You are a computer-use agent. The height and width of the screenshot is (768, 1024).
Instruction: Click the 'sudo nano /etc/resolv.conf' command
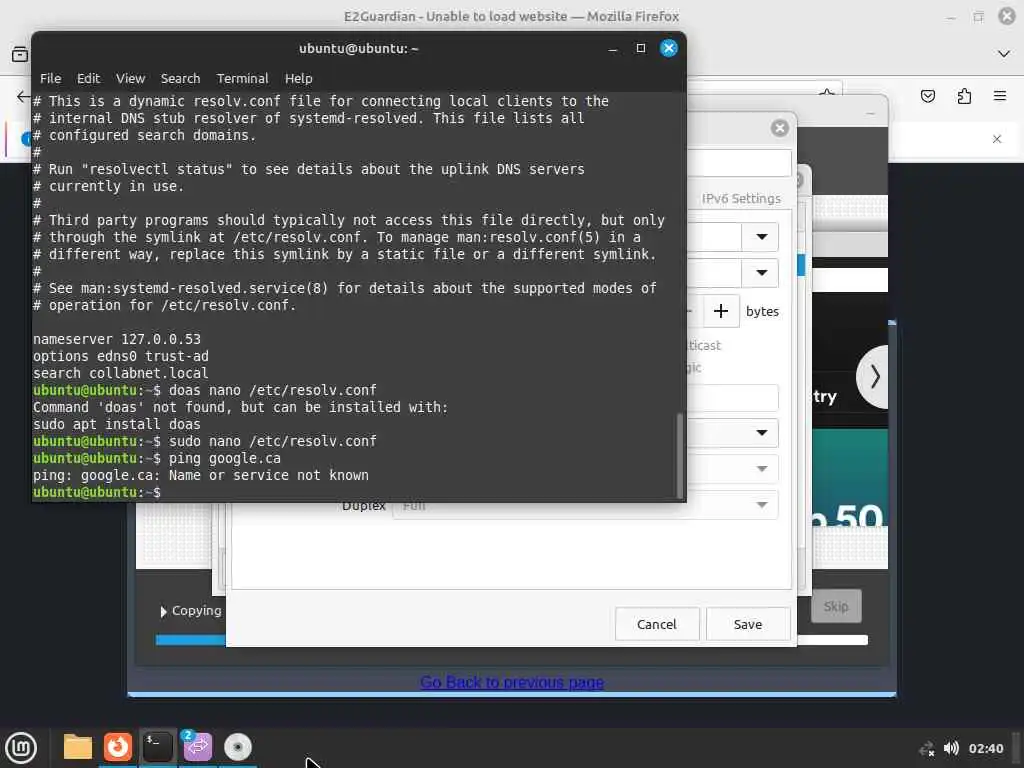click(x=272, y=441)
